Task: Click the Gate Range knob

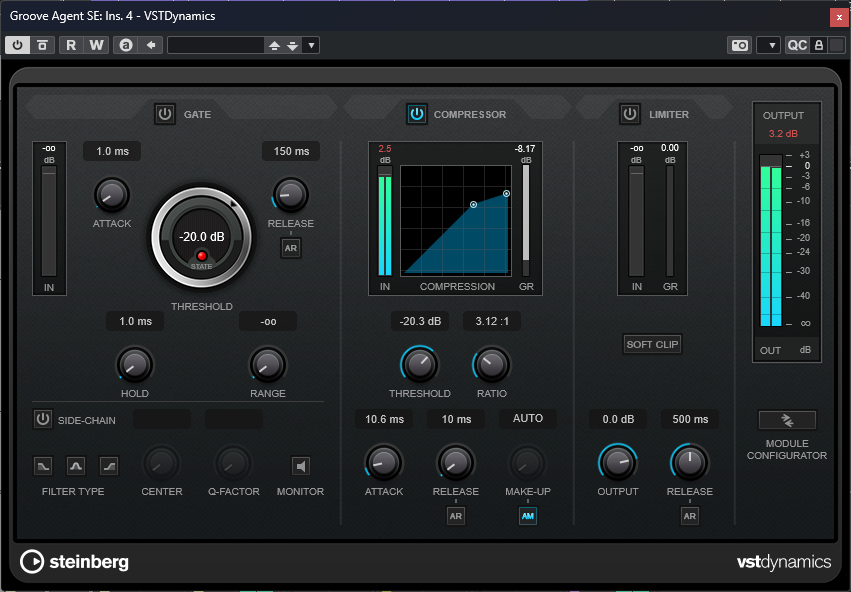Action: 268,364
